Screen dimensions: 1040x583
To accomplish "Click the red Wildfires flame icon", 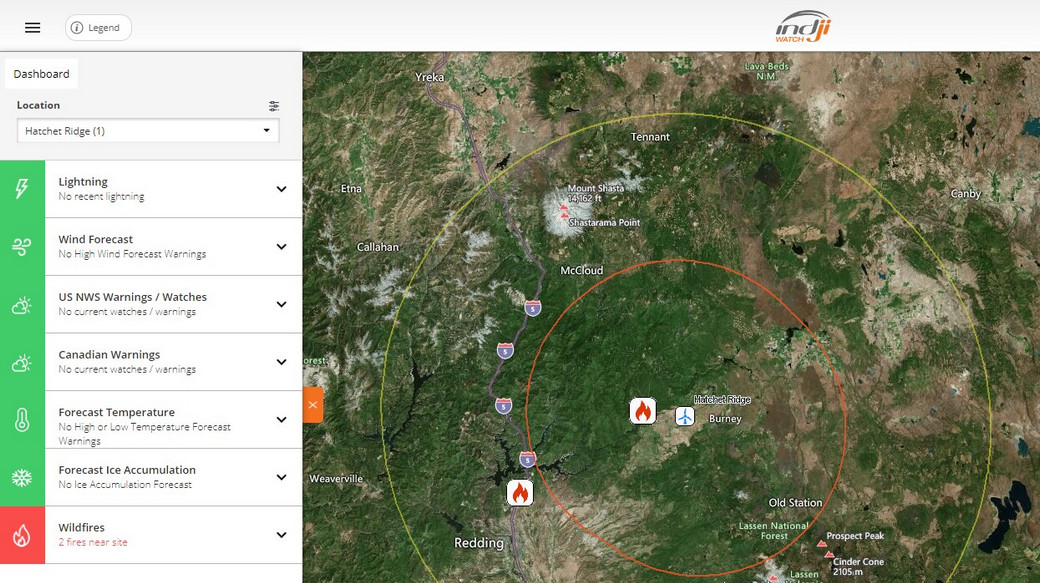I will 22,535.
